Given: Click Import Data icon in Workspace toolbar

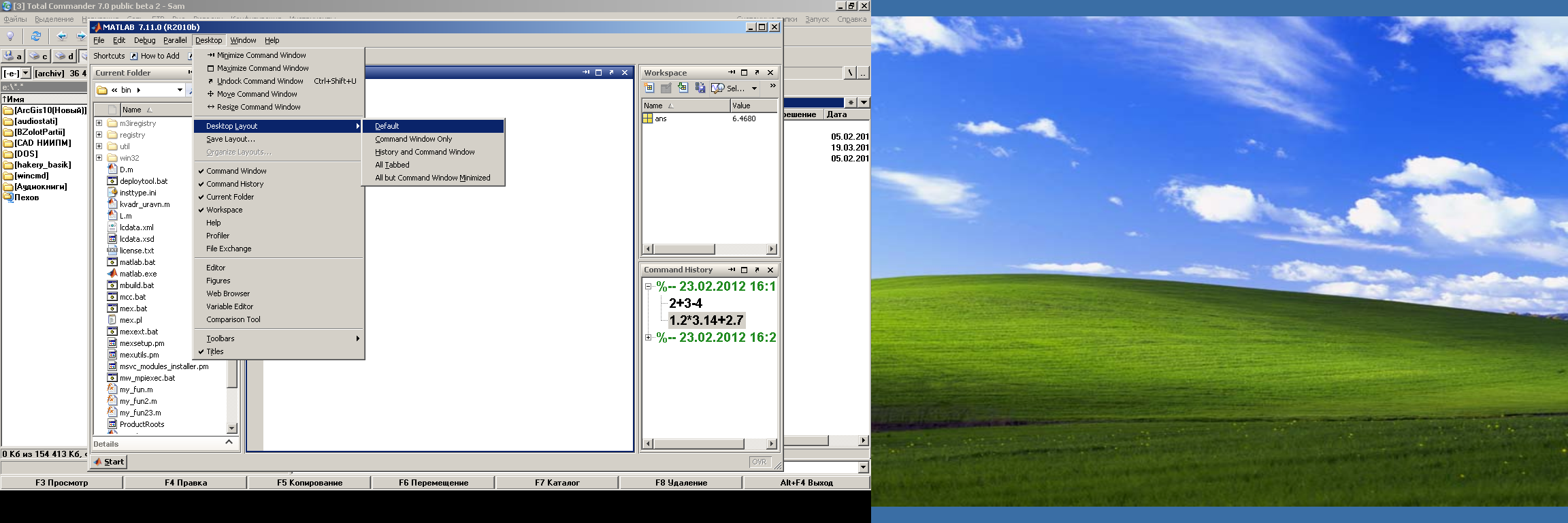Looking at the screenshot, I should tap(683, 88).
